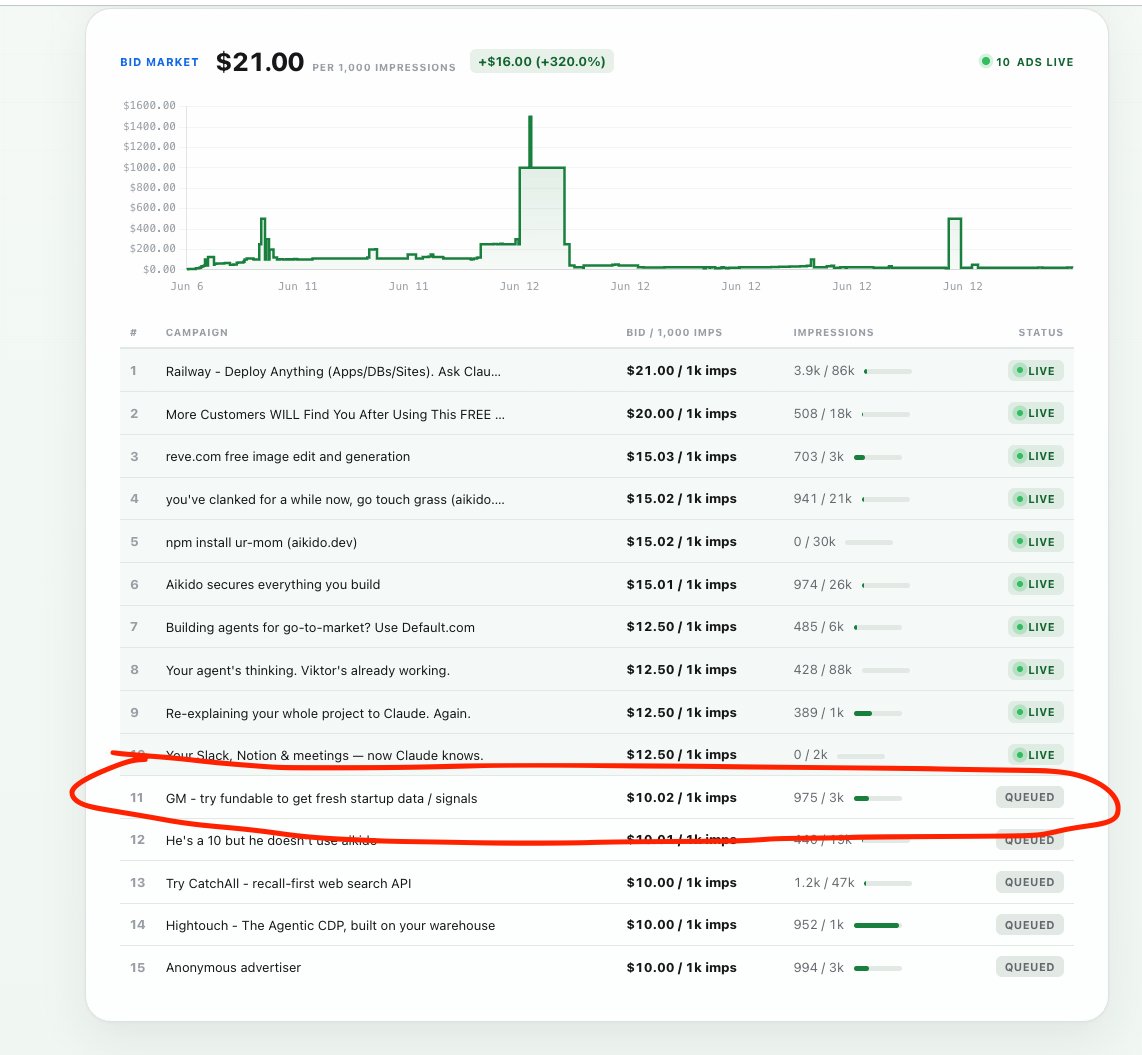The width and height of the screenshot is (1142, 1055).
Task: Select Your Slack, Notion & meetings campaign
Action: 324,756
